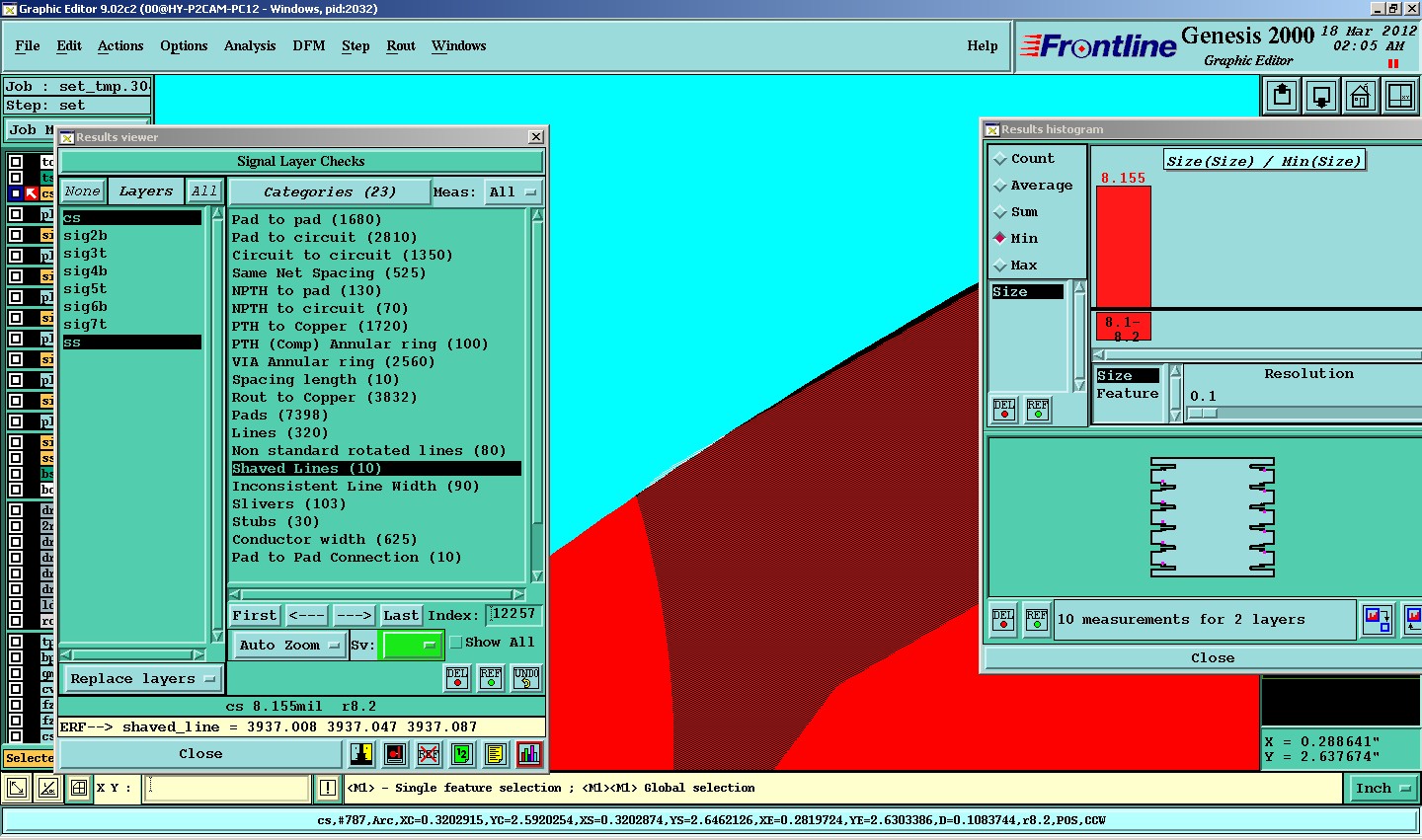1422x840 pixels.
Task: Click the green numbered page icon
Action: pyautogui.click(x=462, y=754)
